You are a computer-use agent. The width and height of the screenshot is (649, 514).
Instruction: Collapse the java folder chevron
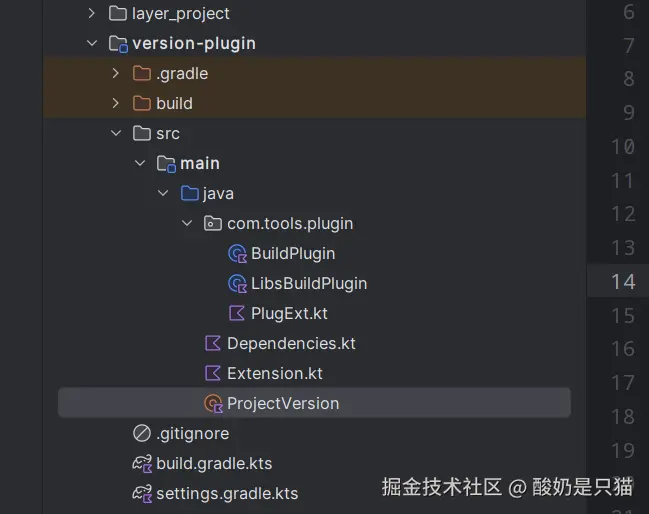(x=163, y=193)
